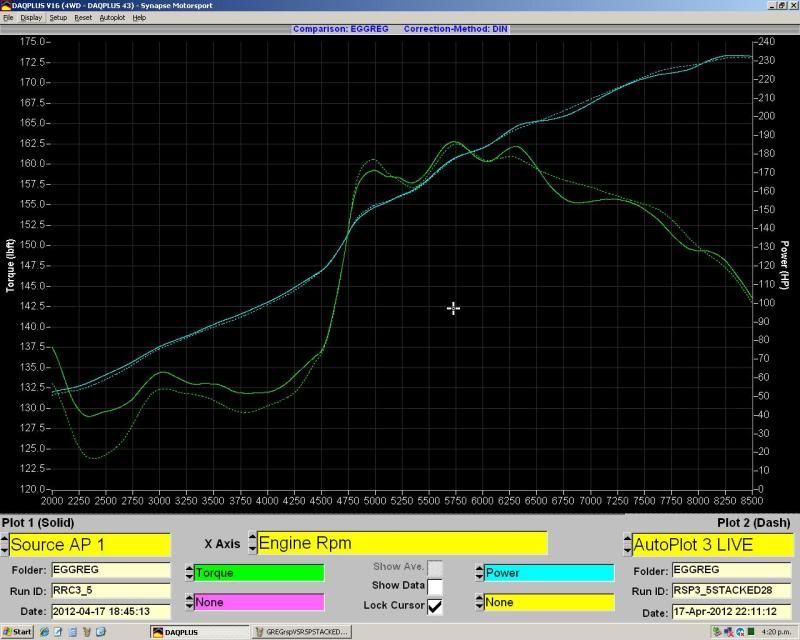Click spinner arrows beside cyan Power field
The image size is (800, 640).
point(479,573)
